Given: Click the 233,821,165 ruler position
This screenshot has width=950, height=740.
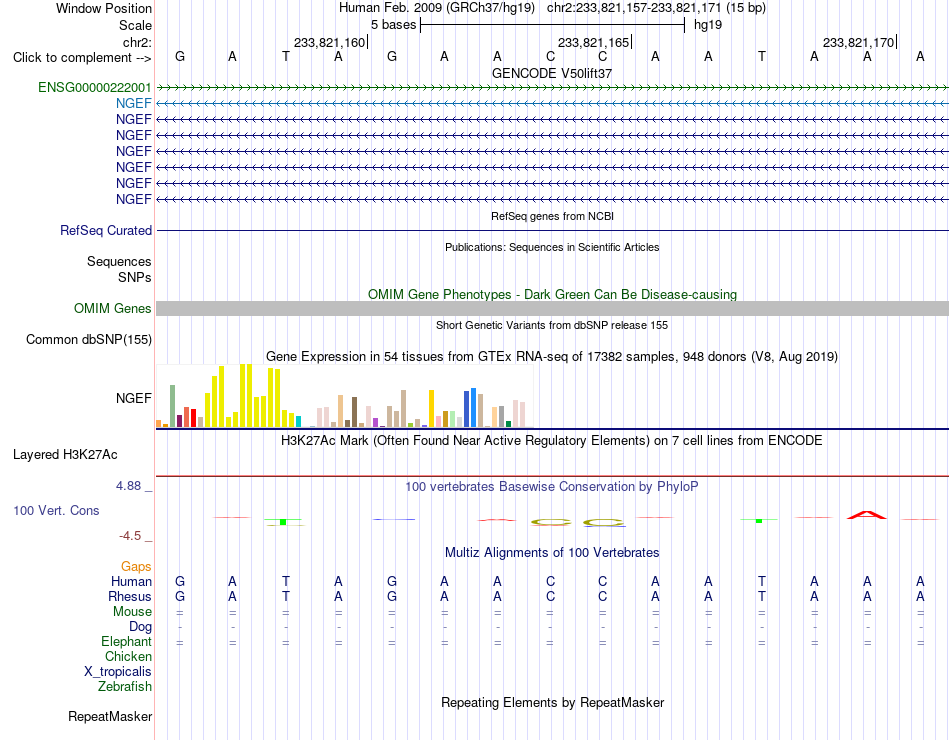Looking at the screenshot, I should [593, 42].
